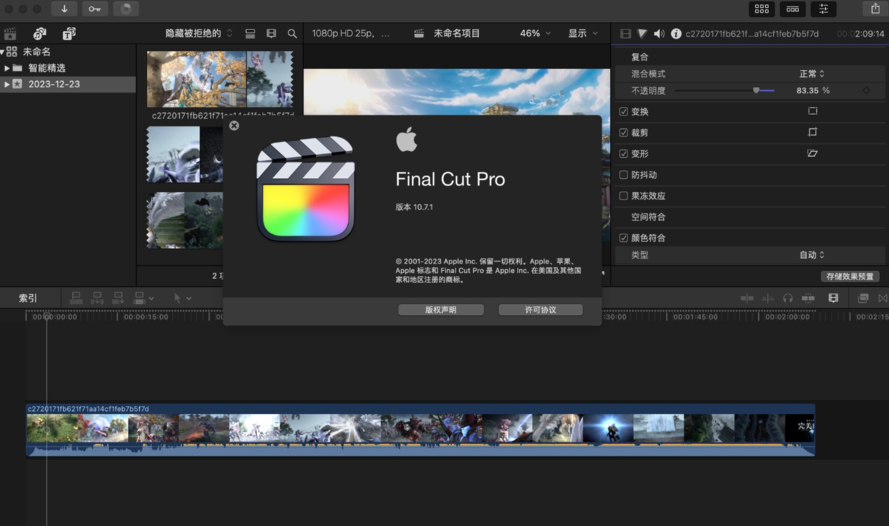
Task: Enable the 果冻效应 checkbox
Action: [x=624, y=196]
